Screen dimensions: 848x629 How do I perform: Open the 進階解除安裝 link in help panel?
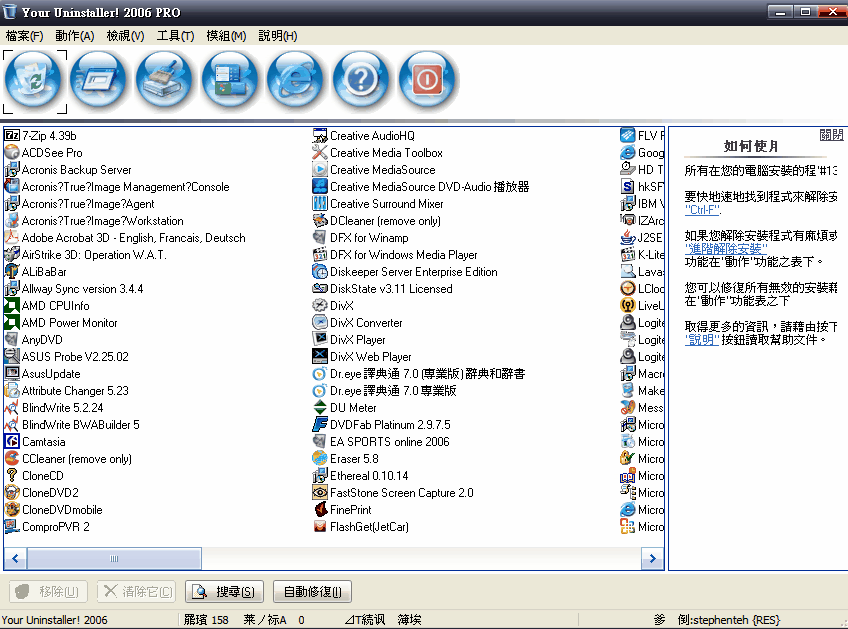(x=726, y=249)
